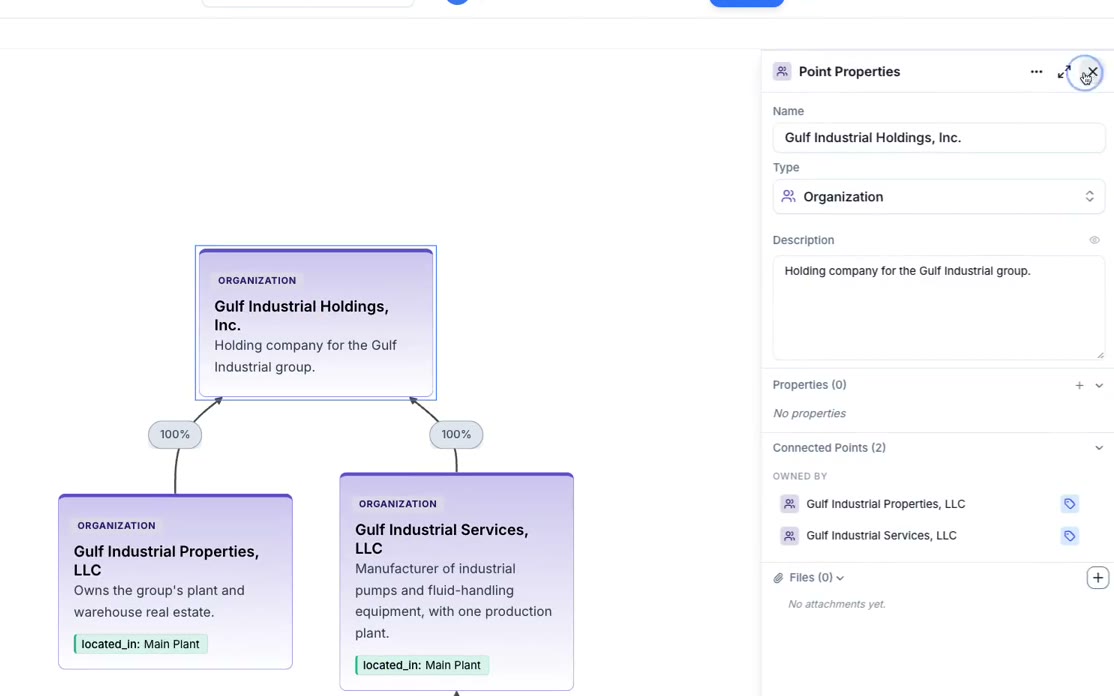Click the 100% edge label above Gulf Industrial Properties
1114x696 pixels.
[x=175, y=435]
